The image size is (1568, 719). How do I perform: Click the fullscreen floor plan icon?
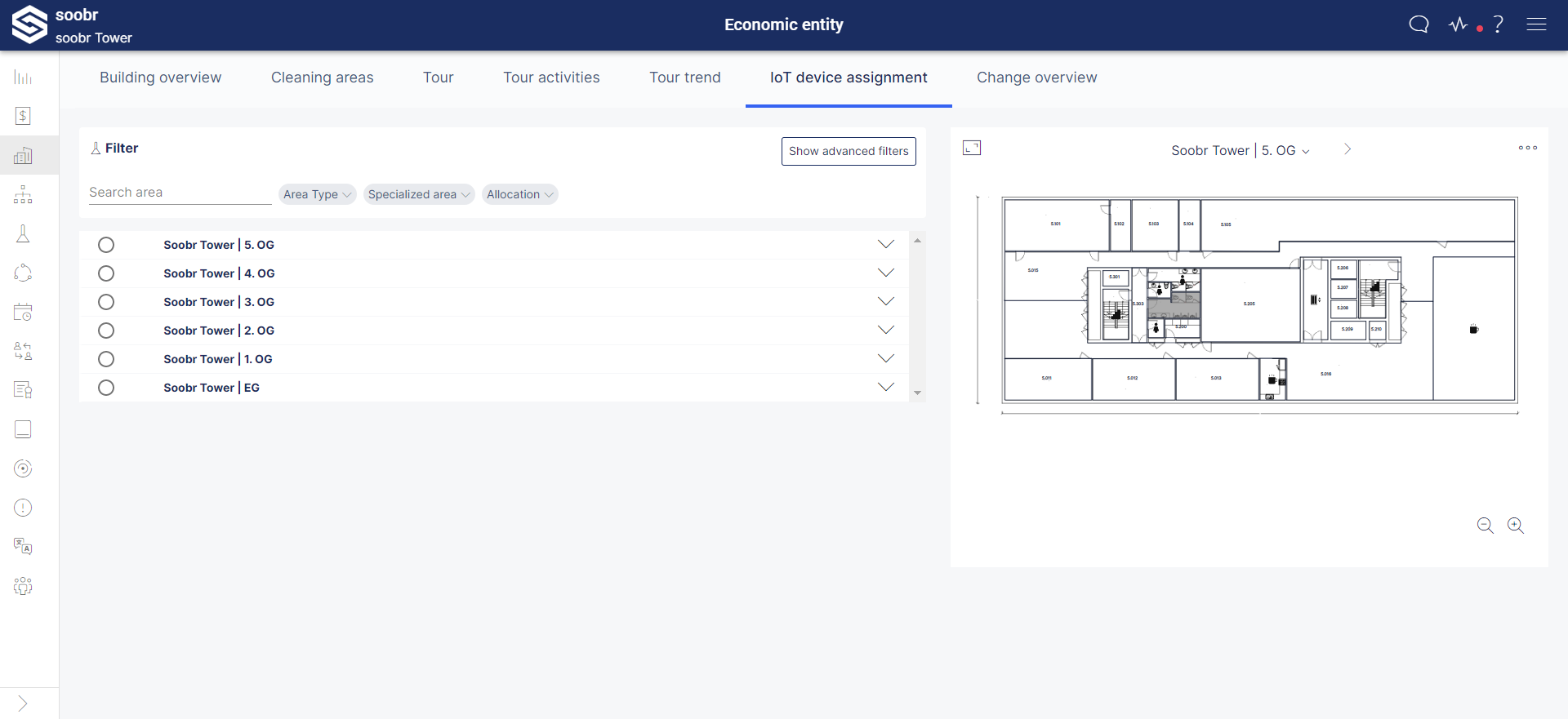coord(972,148)
